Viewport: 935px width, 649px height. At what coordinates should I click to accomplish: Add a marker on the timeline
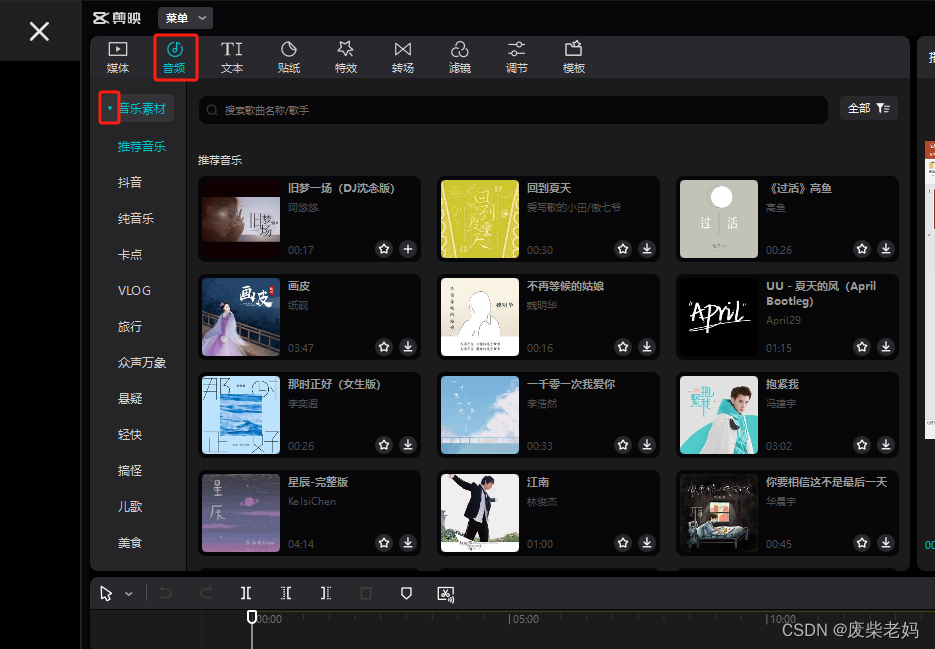click(x=406, y=593)
